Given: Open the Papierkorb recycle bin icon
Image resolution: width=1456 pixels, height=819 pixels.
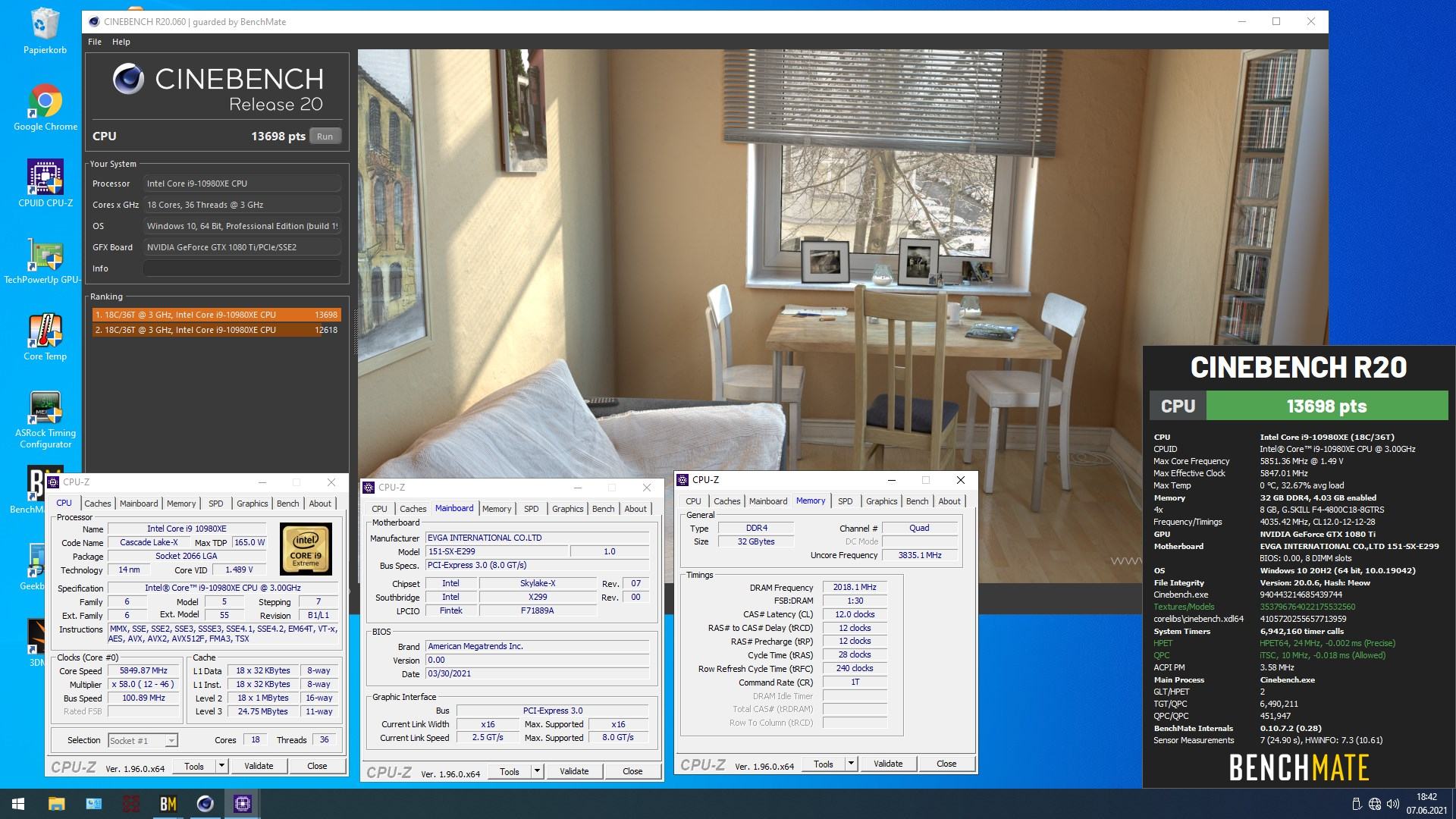Looking at the screenshot, I should [x=45, y=31].
